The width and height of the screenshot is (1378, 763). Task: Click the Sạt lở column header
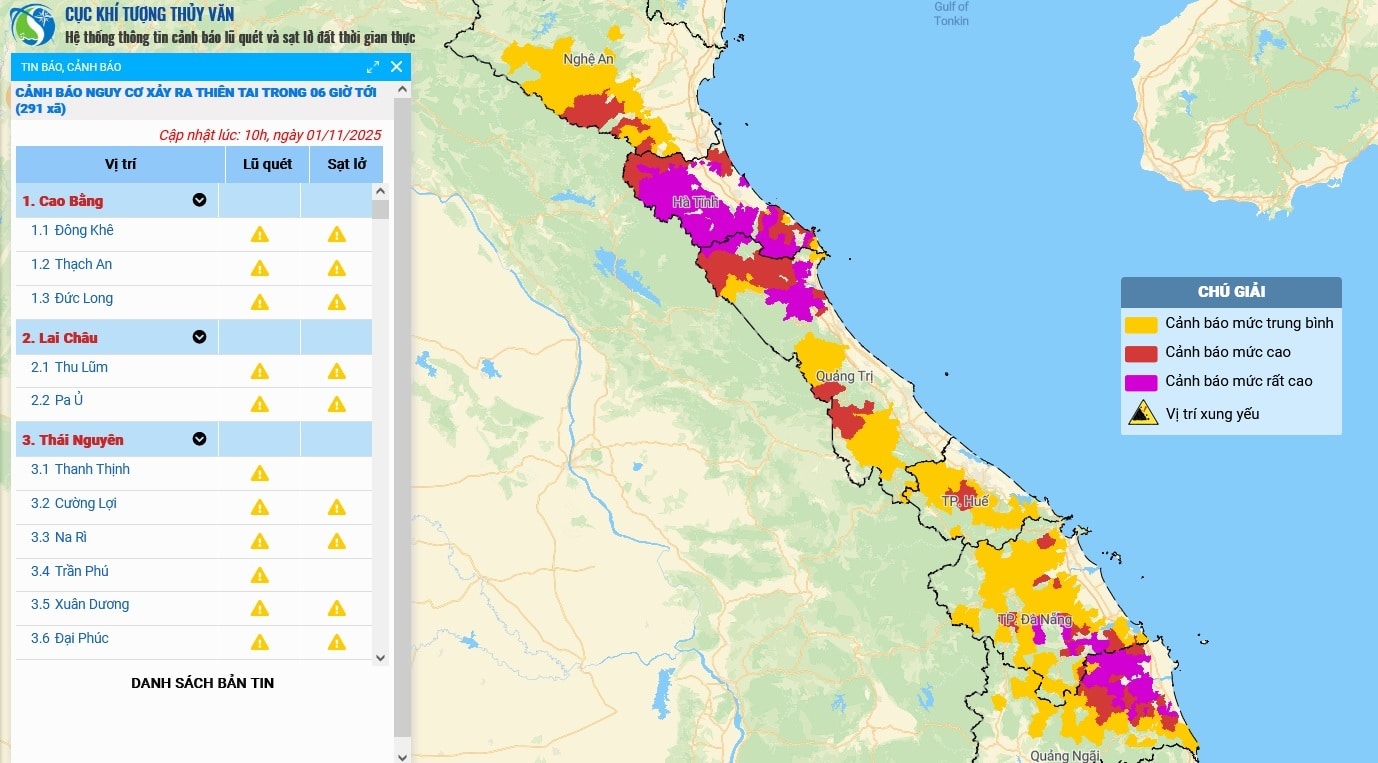point(346,164)
